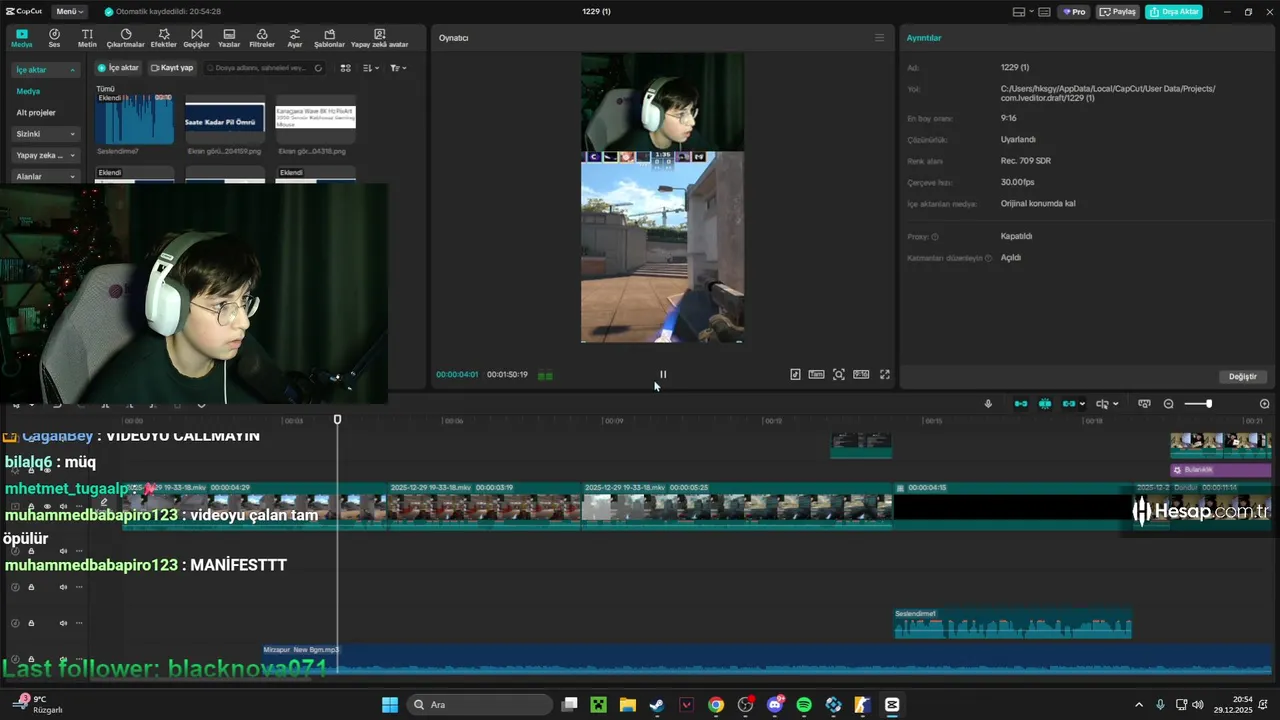1280x720 pixels.
Task: Open the media filter dropdown
Action: [397, 68]
